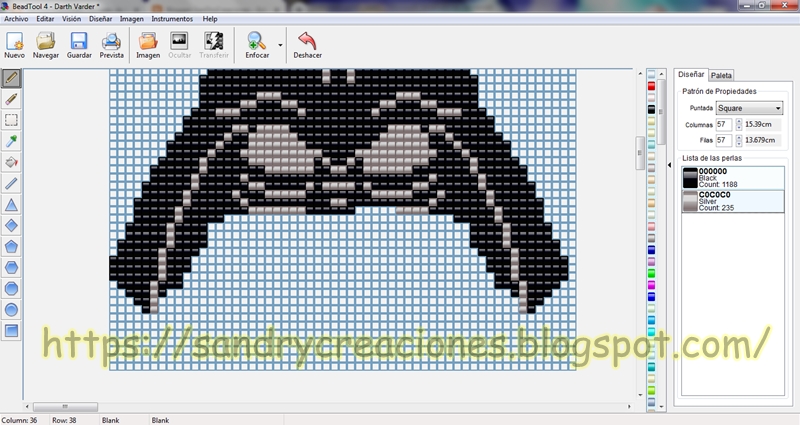Decrease Filas with down stepper
The width and height of the screenshot is (800, 425).
click(738, 143)
